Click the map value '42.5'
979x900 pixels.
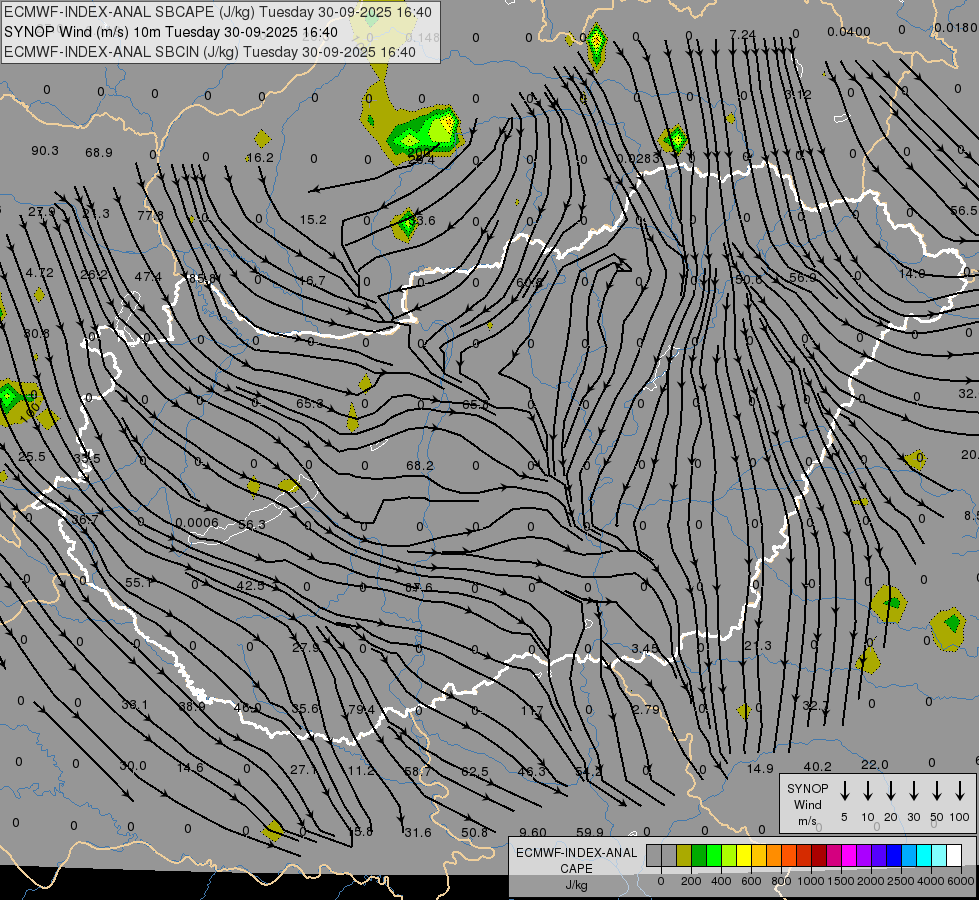click(x=250, y=585)
